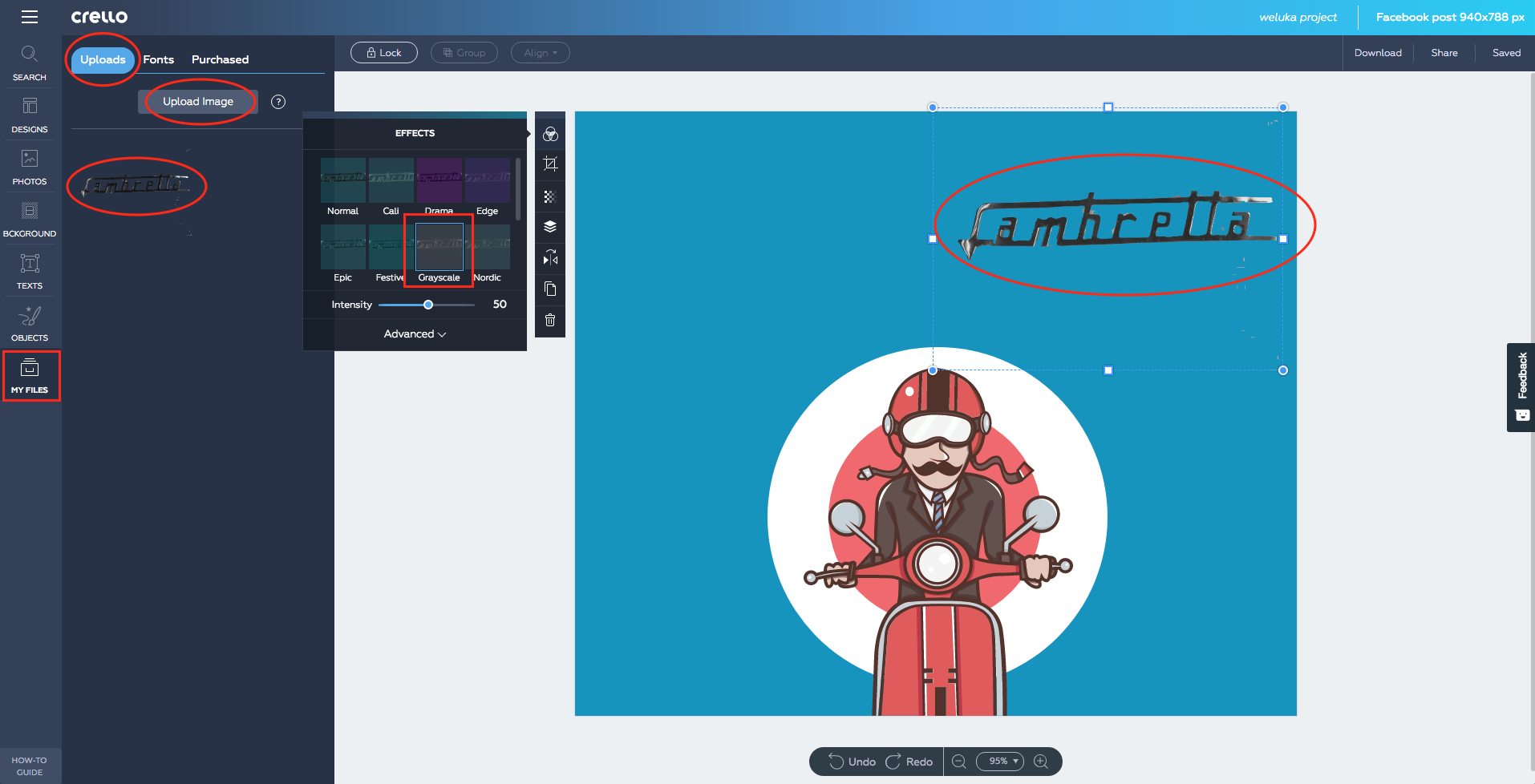Click the flip image icon
This screenshot has height=784, width=1535.
(550, 257)
